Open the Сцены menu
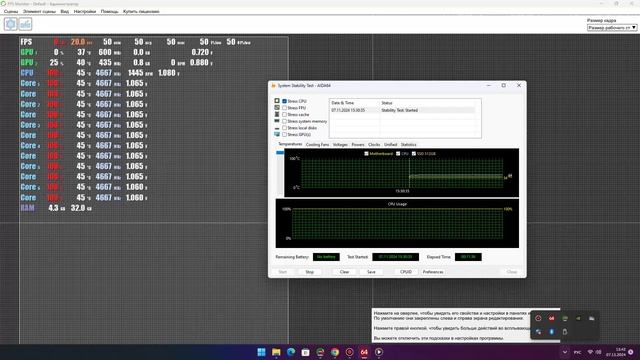The height and width of the screenshot is (360, 640). (11, 11)
